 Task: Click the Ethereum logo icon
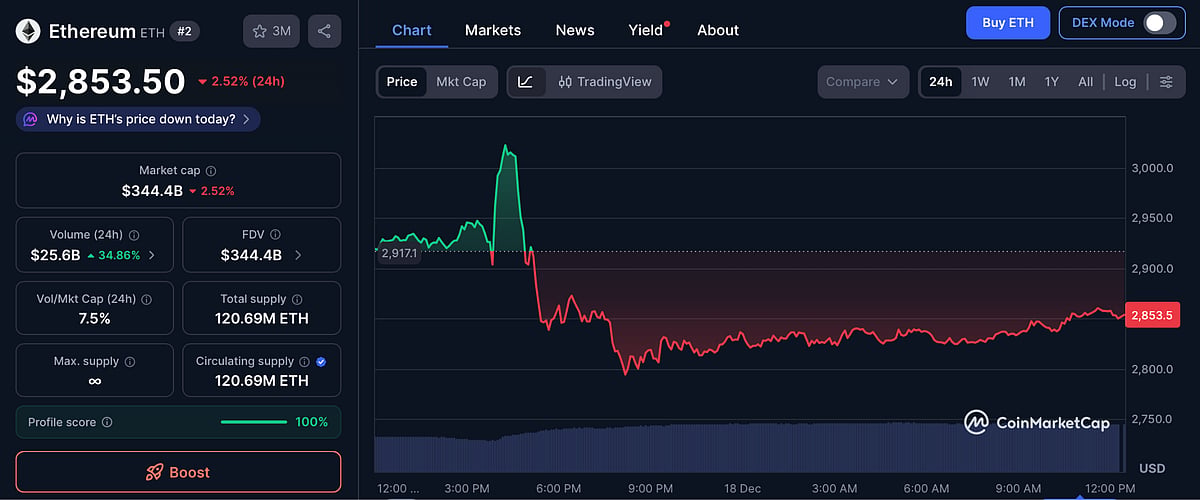[28, 31]
